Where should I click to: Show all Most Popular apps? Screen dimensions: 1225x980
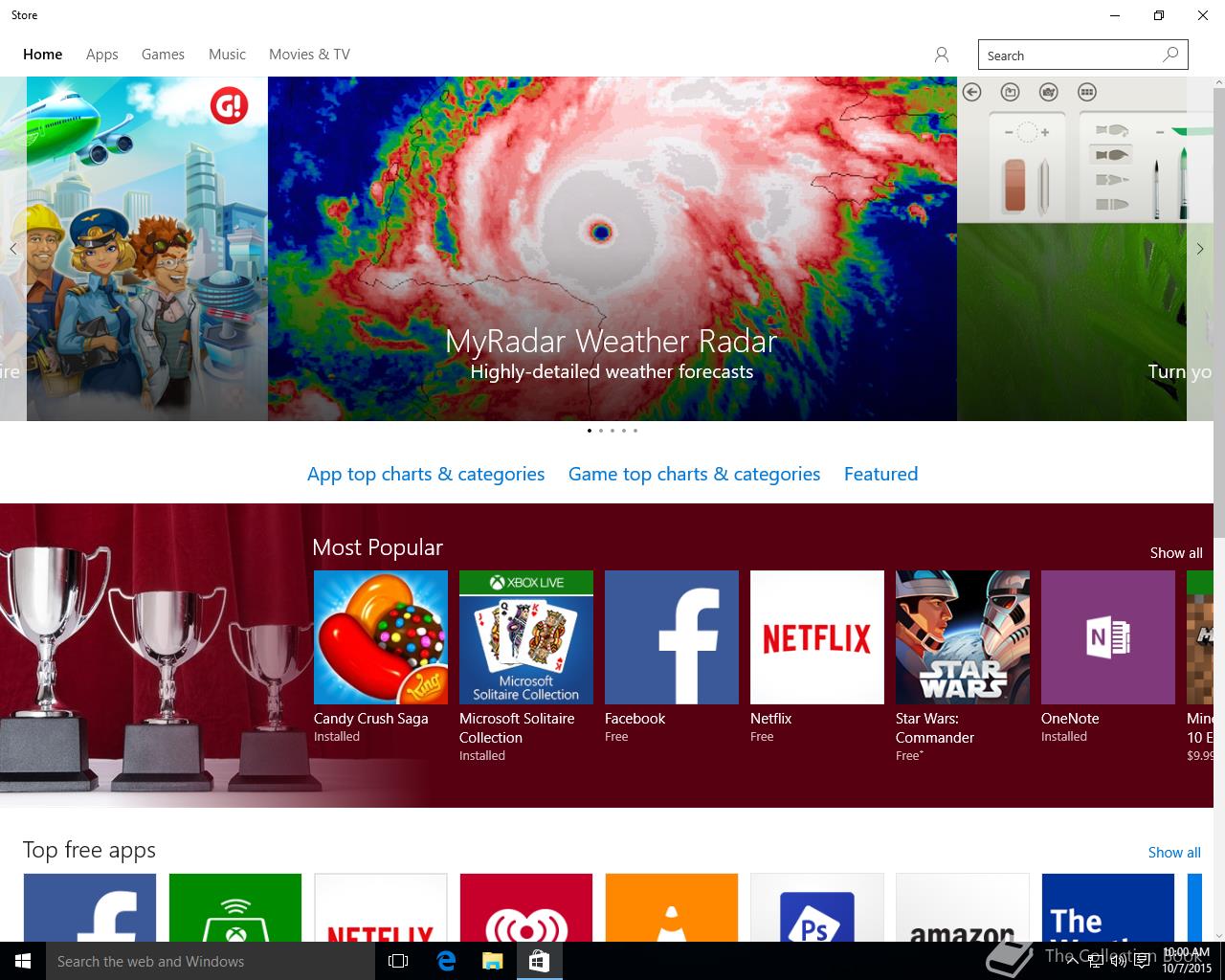1176,553
